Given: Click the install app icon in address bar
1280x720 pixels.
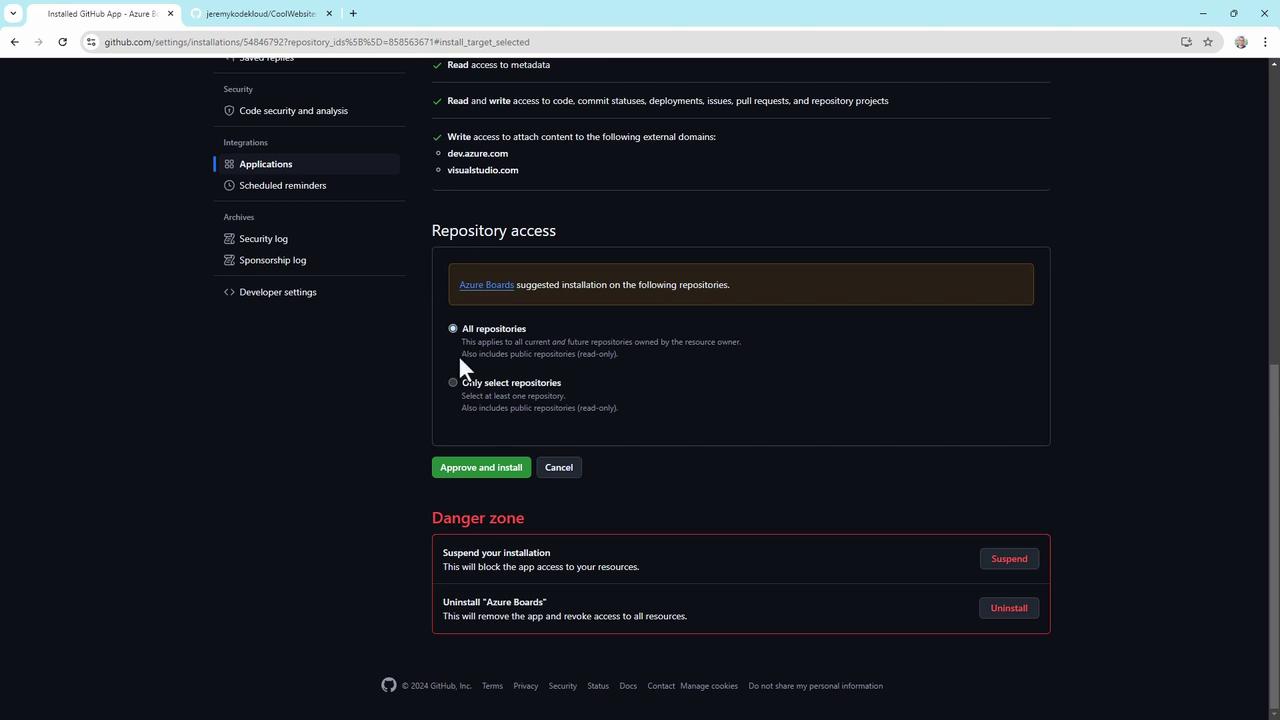Looking at the screenshot, I should tap(1186, 42).
